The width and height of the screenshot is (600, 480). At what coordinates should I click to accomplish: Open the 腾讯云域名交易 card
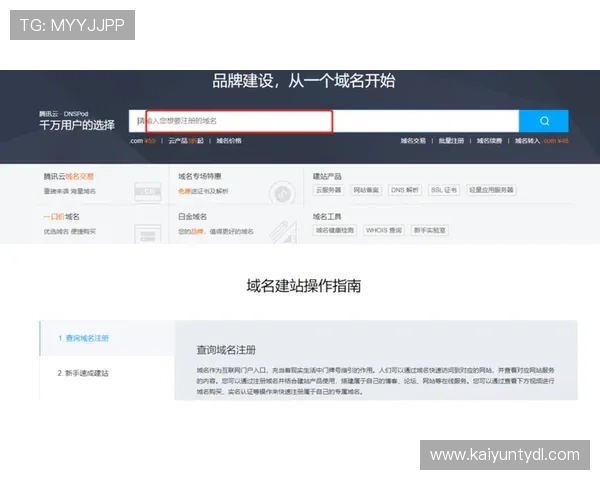[103, 184]
